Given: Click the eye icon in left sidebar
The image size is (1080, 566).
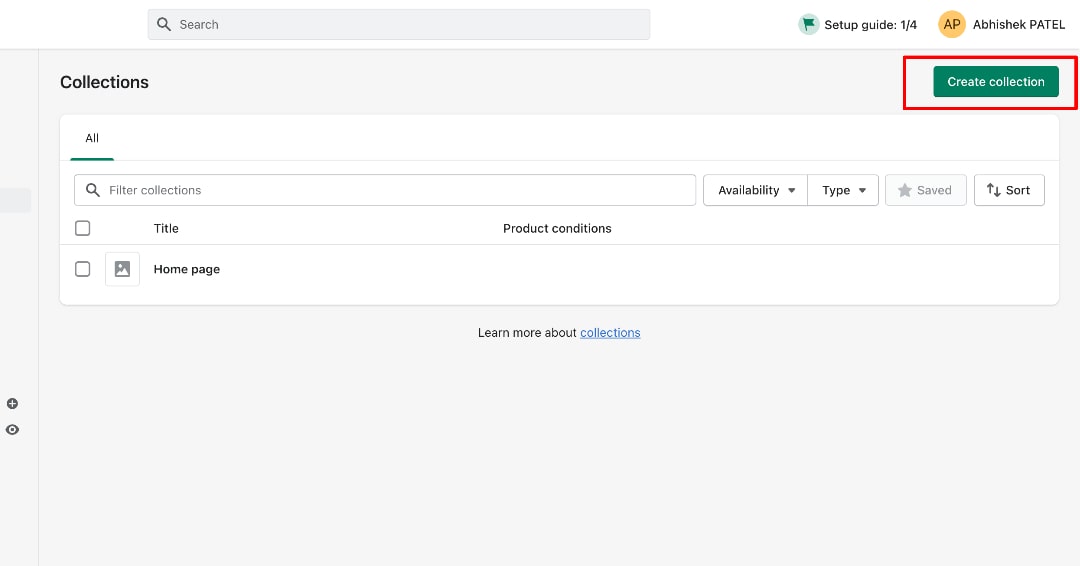Looking at the screenshot, I should 12,430.
